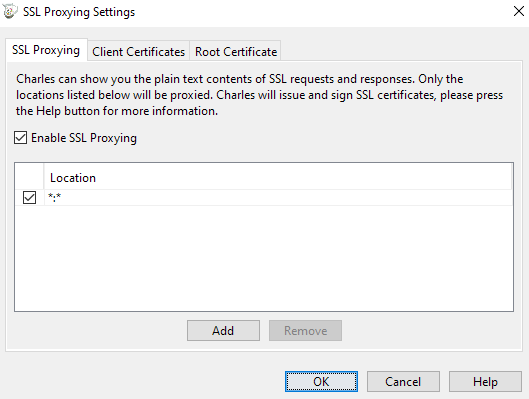Open Help for SSL proxying
Viewport: 529px width, 399px height.
(485, 381)
